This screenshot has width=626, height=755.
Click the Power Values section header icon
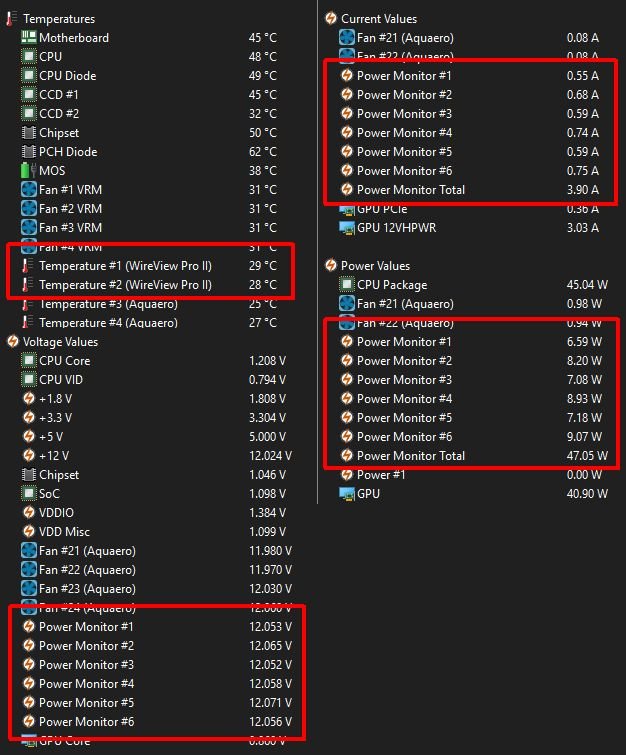click(331, 266)
